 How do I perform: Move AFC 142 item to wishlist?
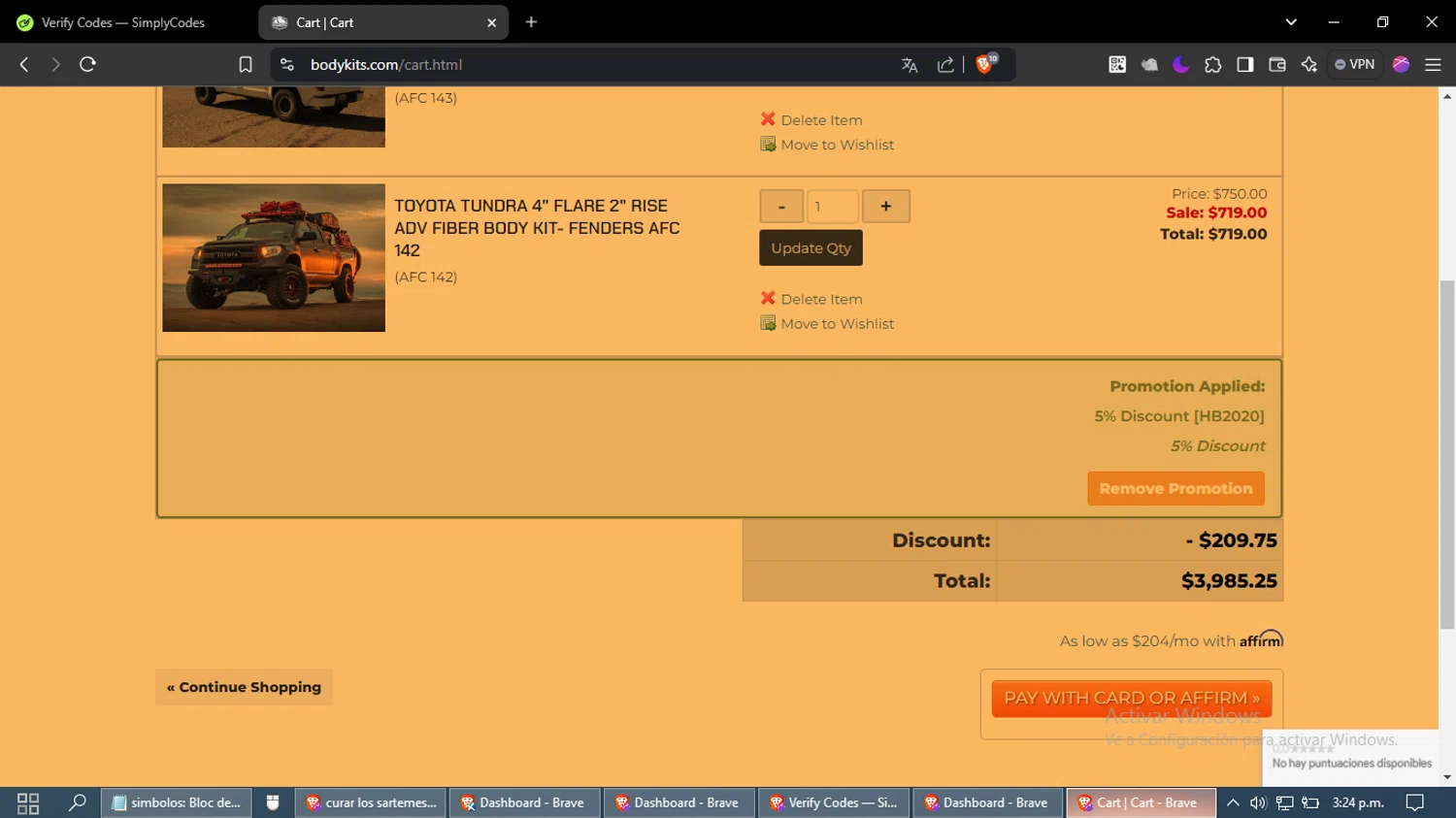pos(837,324)
